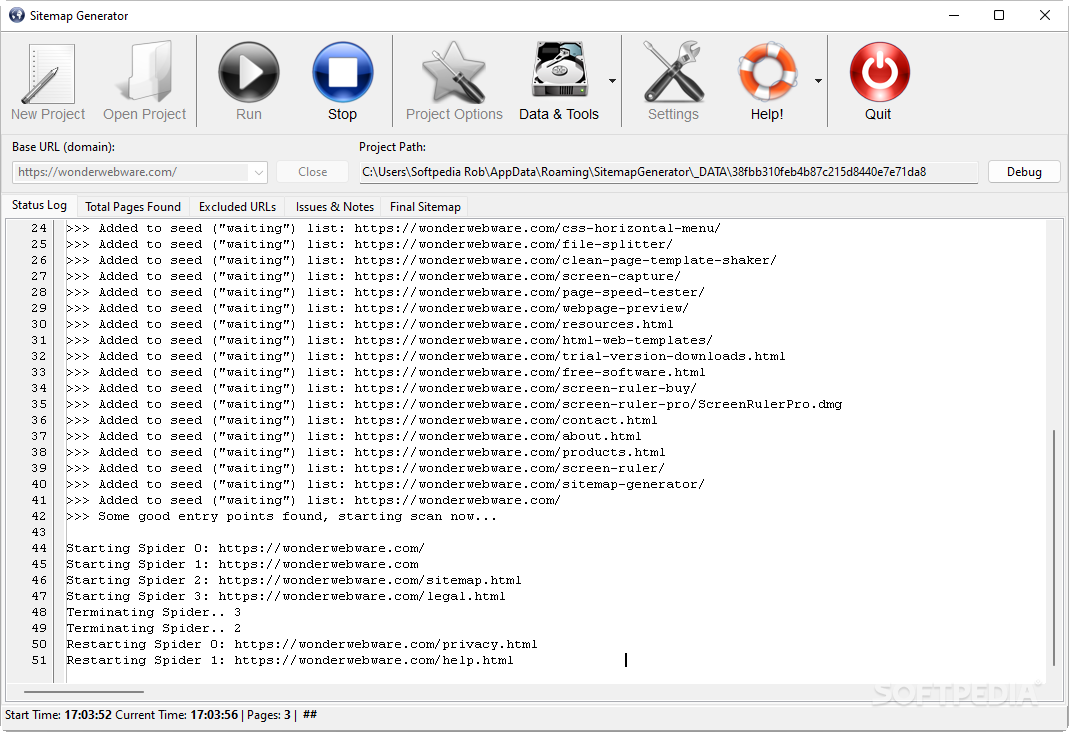Open the Excluded URLs tab
The image size is (1069, 732).
237,207
